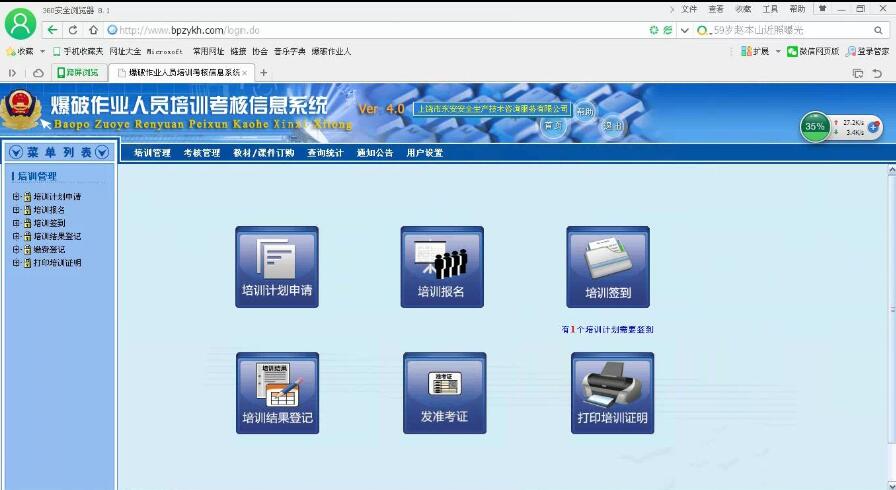Open the 发准考证 card icon

point(444,393)
